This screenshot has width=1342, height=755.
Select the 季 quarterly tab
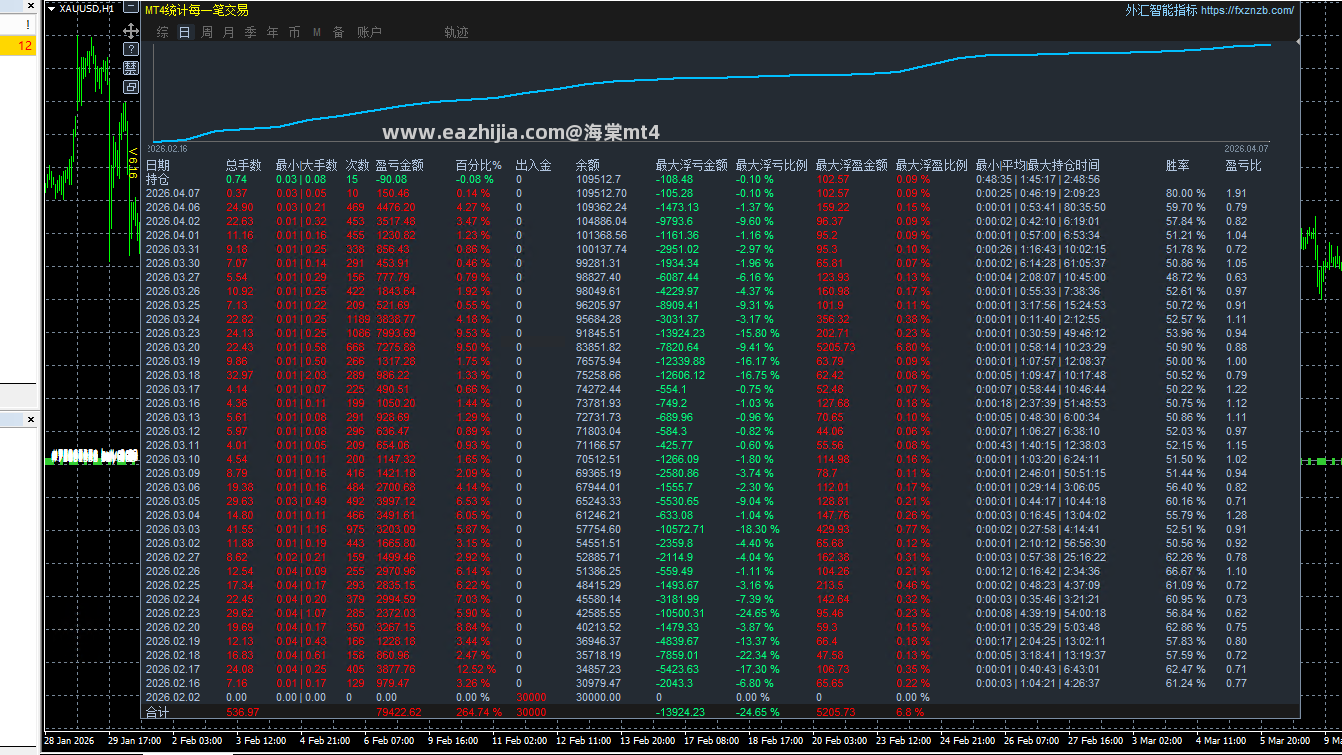(x=250, y=32)
